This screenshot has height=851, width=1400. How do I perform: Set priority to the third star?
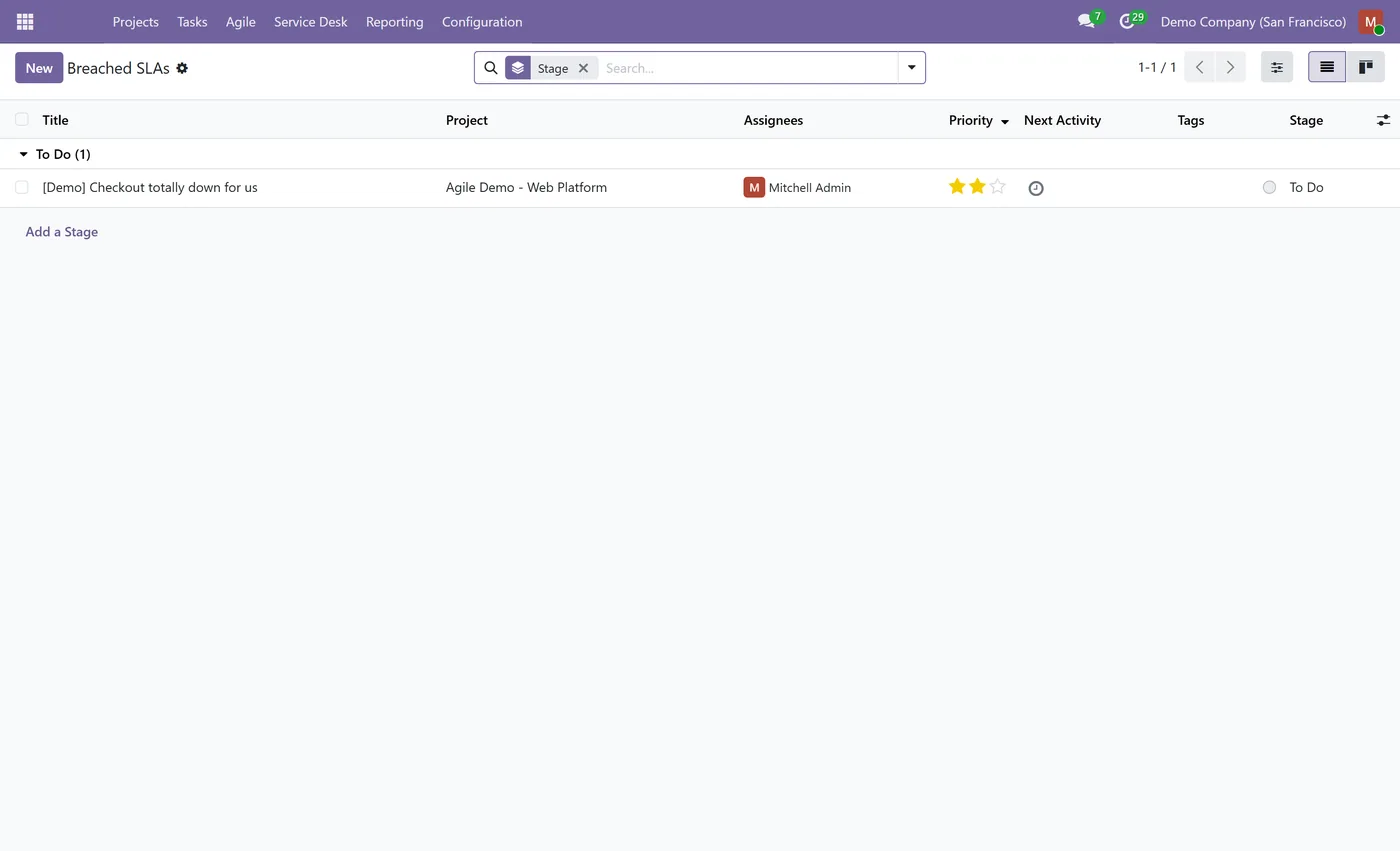997,187
